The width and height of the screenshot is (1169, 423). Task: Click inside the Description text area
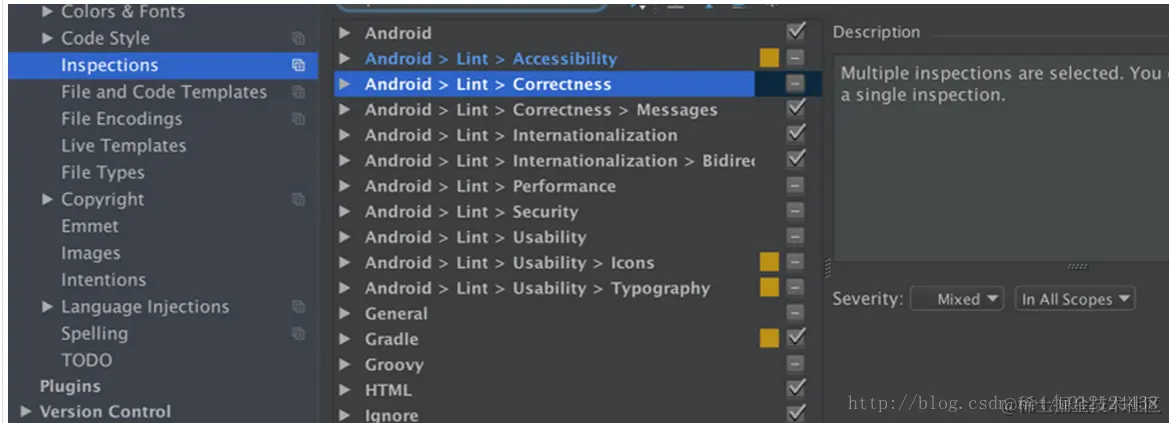(x=1001, y=158)
